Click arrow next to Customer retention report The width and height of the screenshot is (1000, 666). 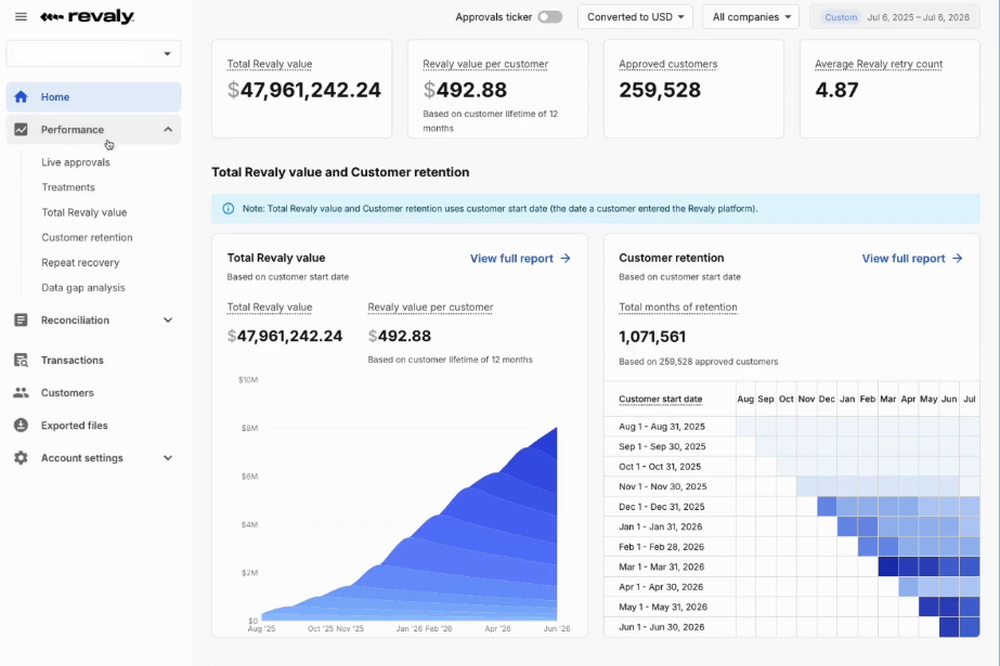tap(957, 258)
